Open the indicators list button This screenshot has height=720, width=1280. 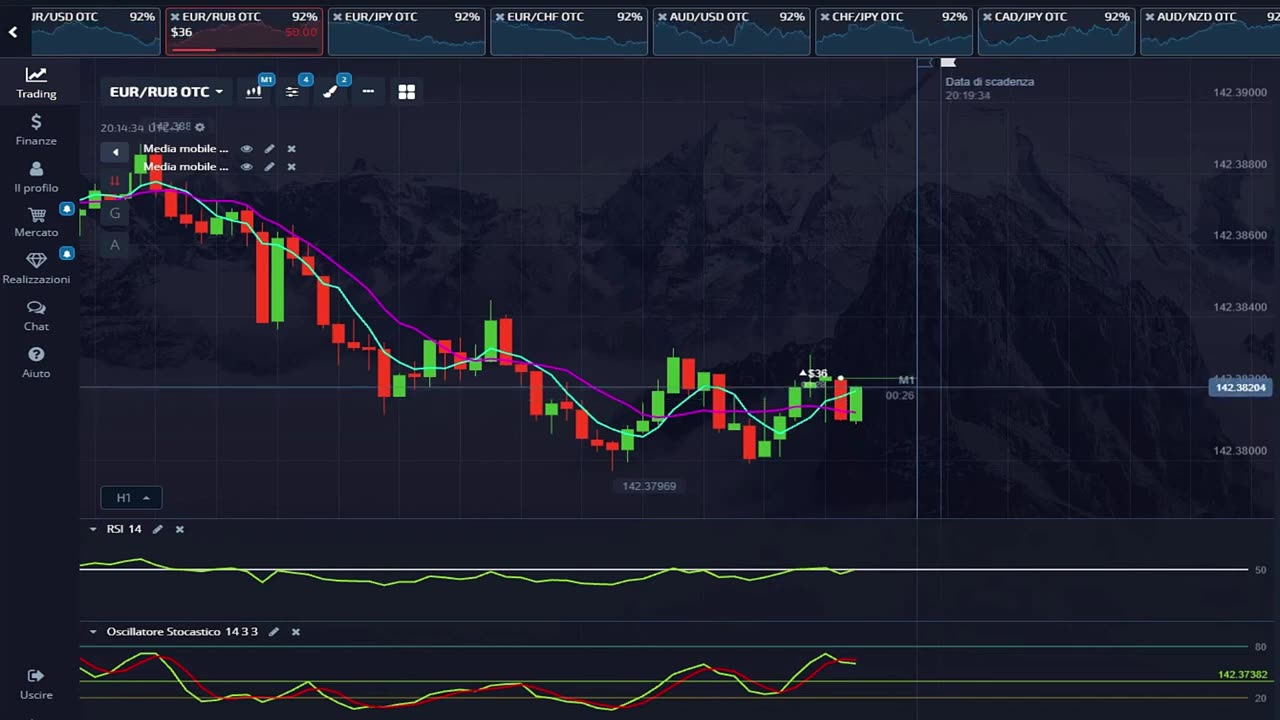point(292,91)
